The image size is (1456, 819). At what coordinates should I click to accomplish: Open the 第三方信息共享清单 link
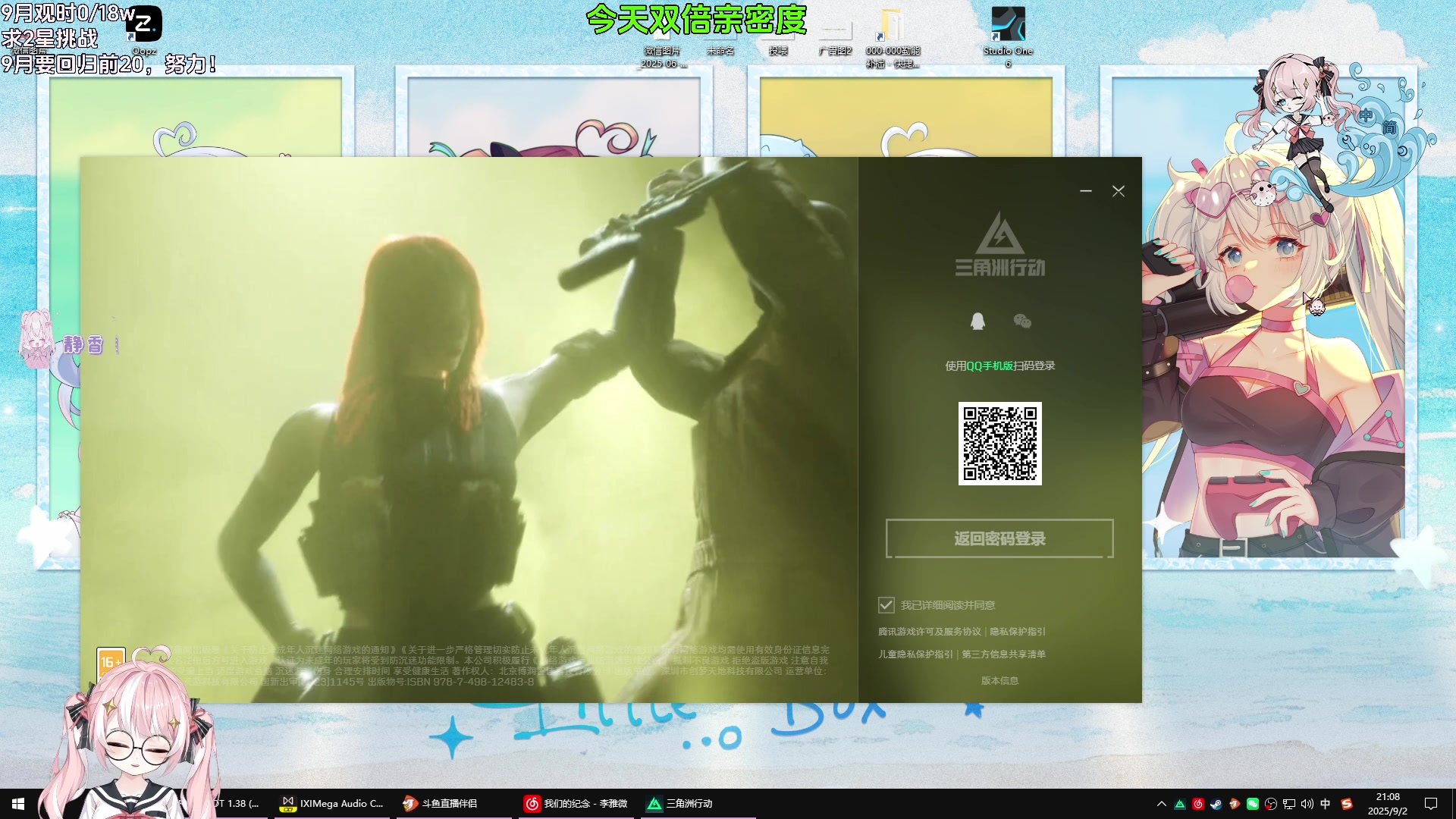(x=1003, y=654)
